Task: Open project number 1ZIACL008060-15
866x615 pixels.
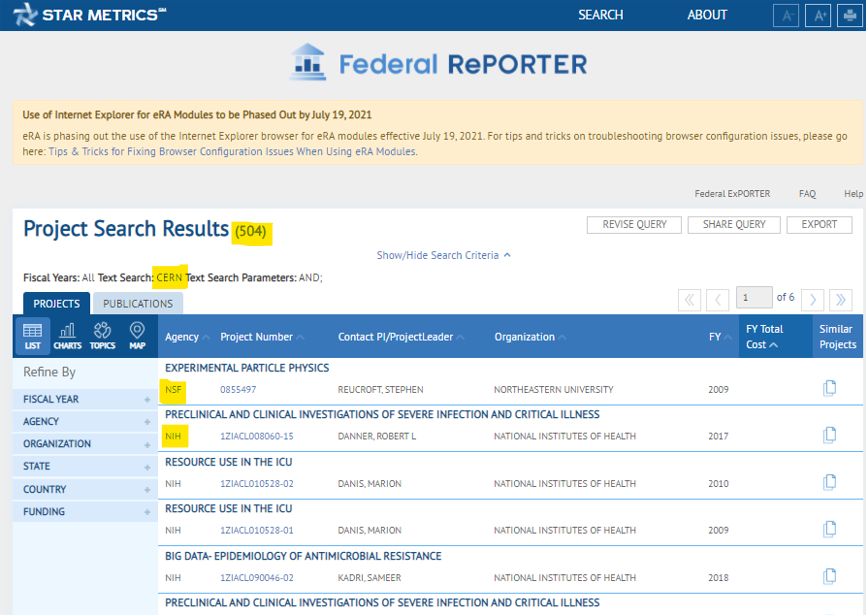Action: tap(257, 436)
